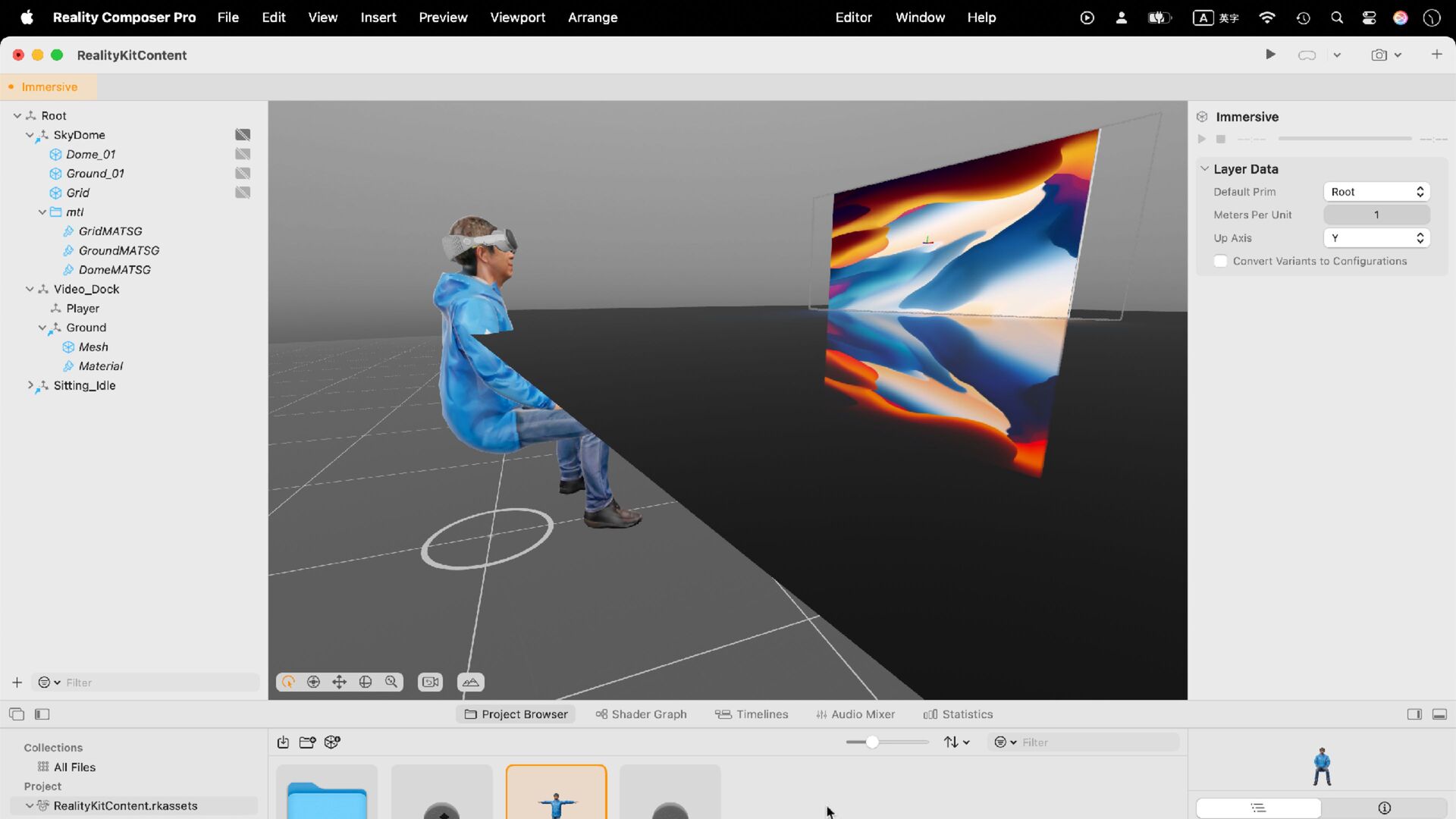Expand the Sitting_Idle node
This screenshot has height=819, width=1456.
pyautogui.click(x=30, y=385)
